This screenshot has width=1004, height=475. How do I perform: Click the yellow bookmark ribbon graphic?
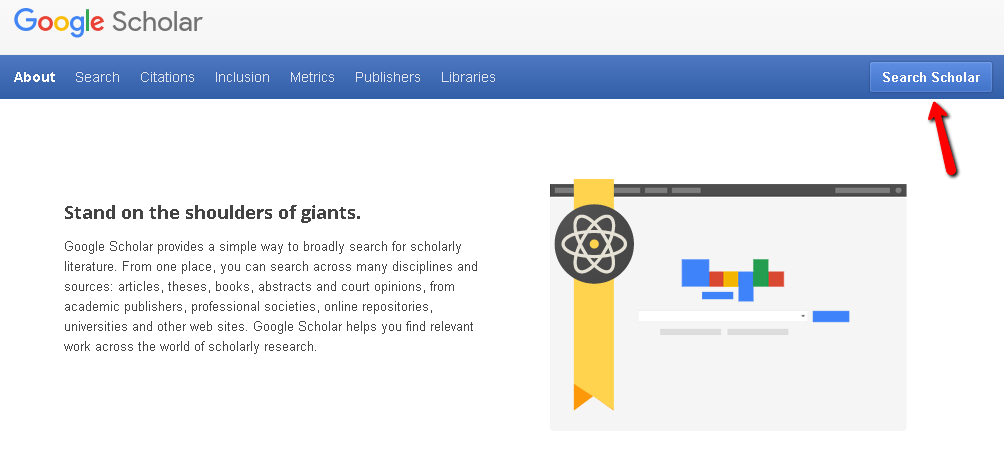coord(593,340)
